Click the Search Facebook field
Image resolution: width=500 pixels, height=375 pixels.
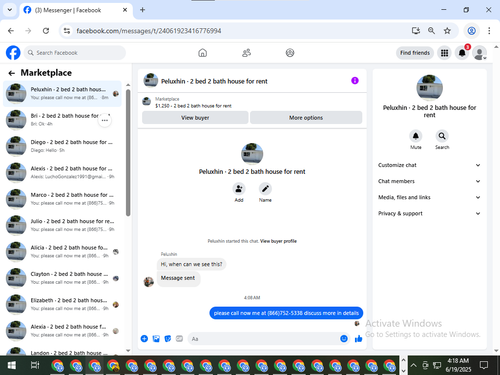pos(75,53)
